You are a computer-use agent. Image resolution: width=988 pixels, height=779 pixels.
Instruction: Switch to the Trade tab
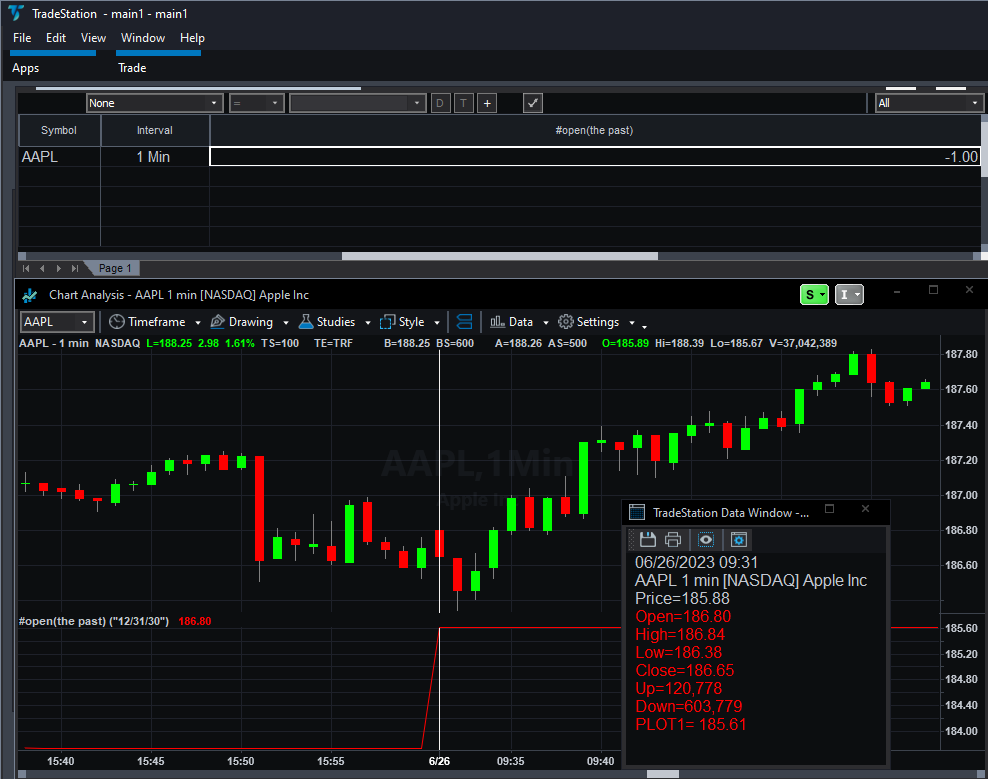[x=132, y=68]
